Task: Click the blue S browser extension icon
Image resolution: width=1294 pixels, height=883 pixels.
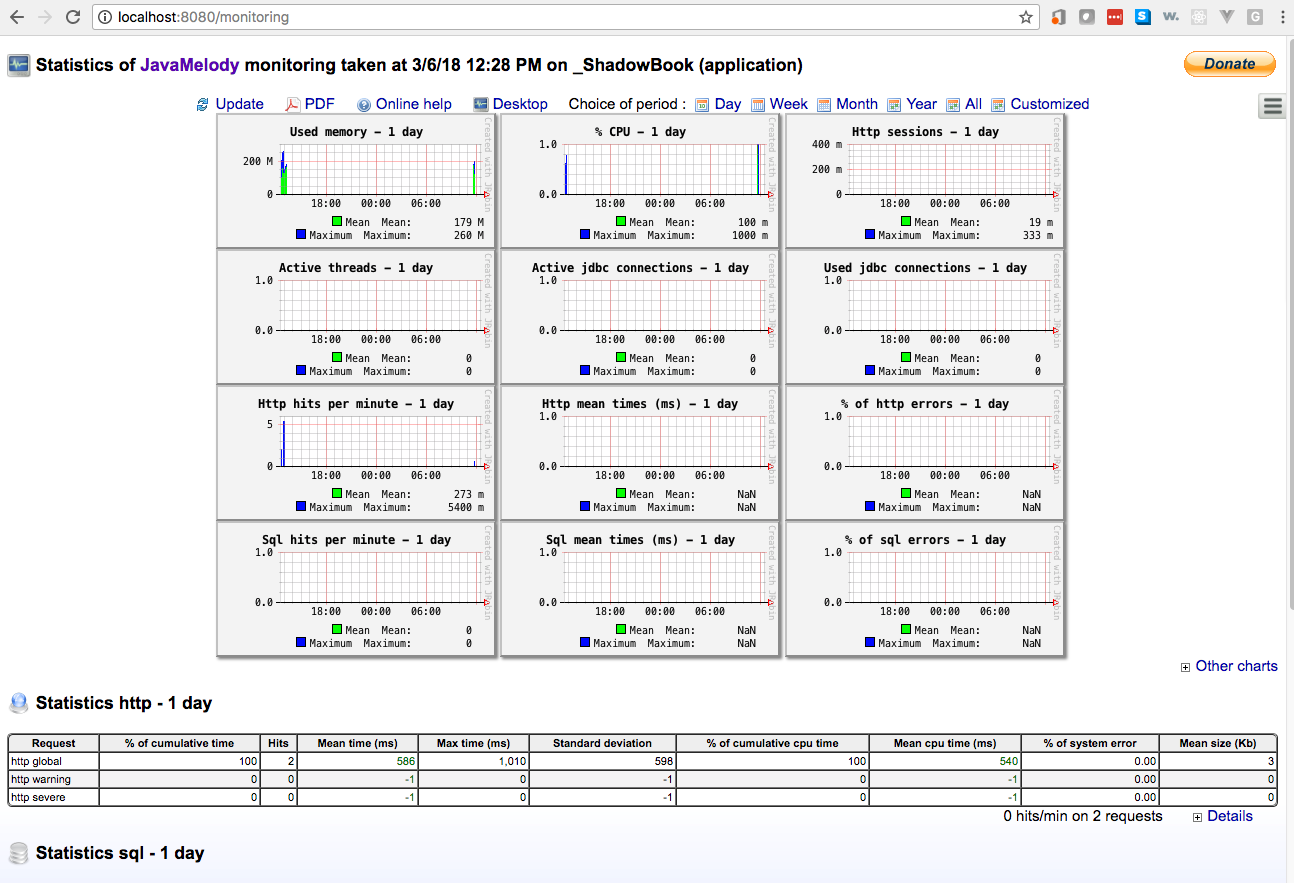Action: 1142,17
